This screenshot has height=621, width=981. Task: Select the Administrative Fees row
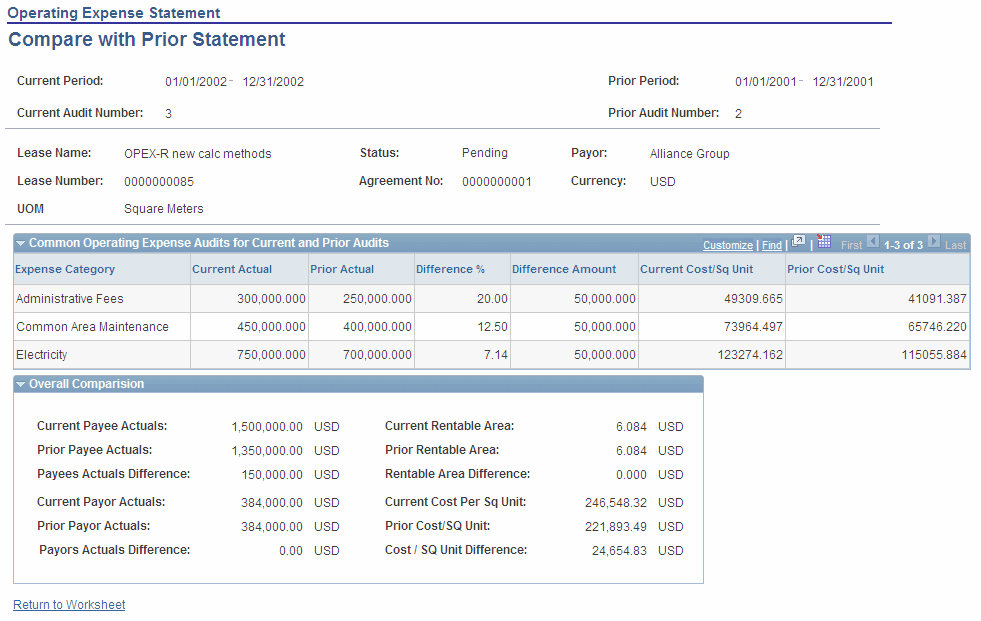(70, 299)
